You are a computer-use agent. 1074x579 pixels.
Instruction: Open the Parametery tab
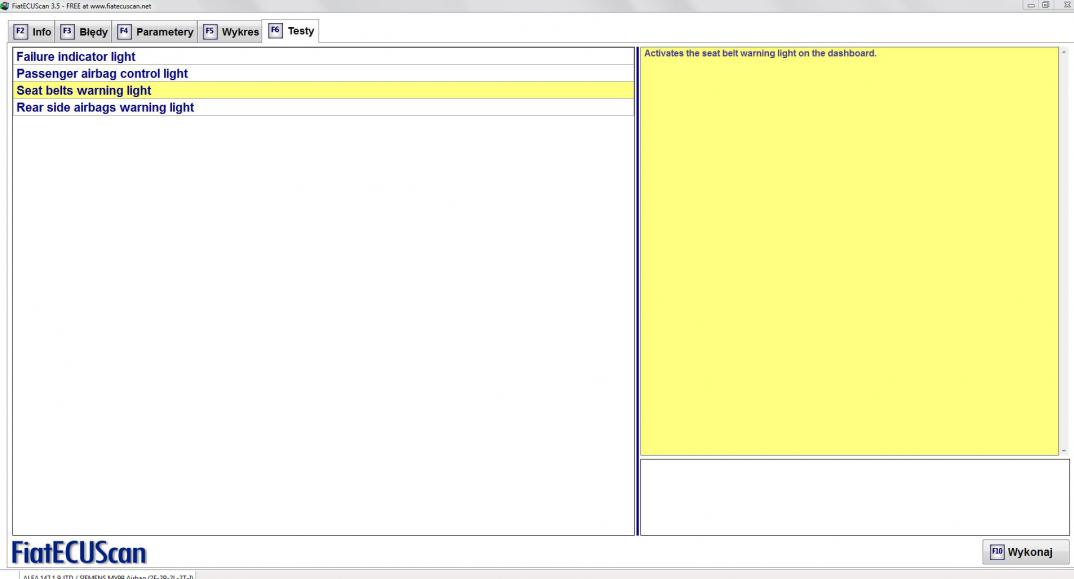(x=155, y=32)
